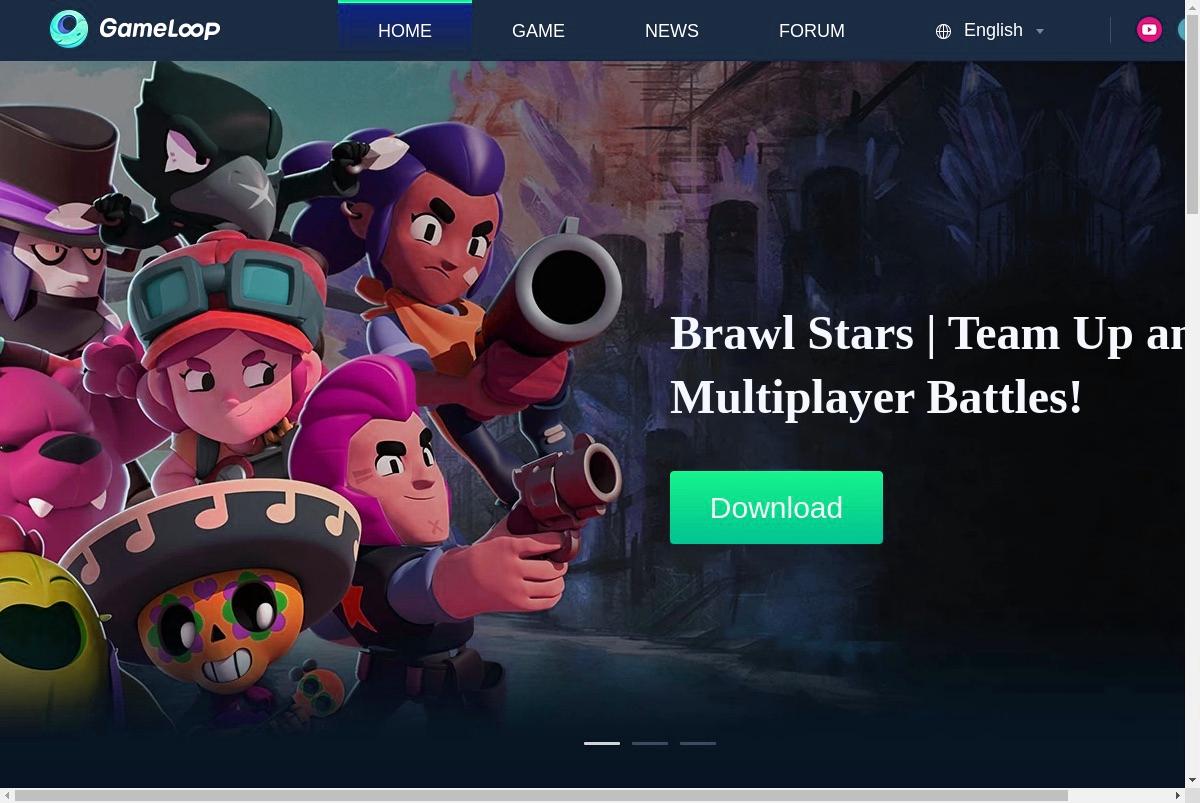Click the GameLoop logo icon
The image size is (1200, 803).
[x=69, y=29]
